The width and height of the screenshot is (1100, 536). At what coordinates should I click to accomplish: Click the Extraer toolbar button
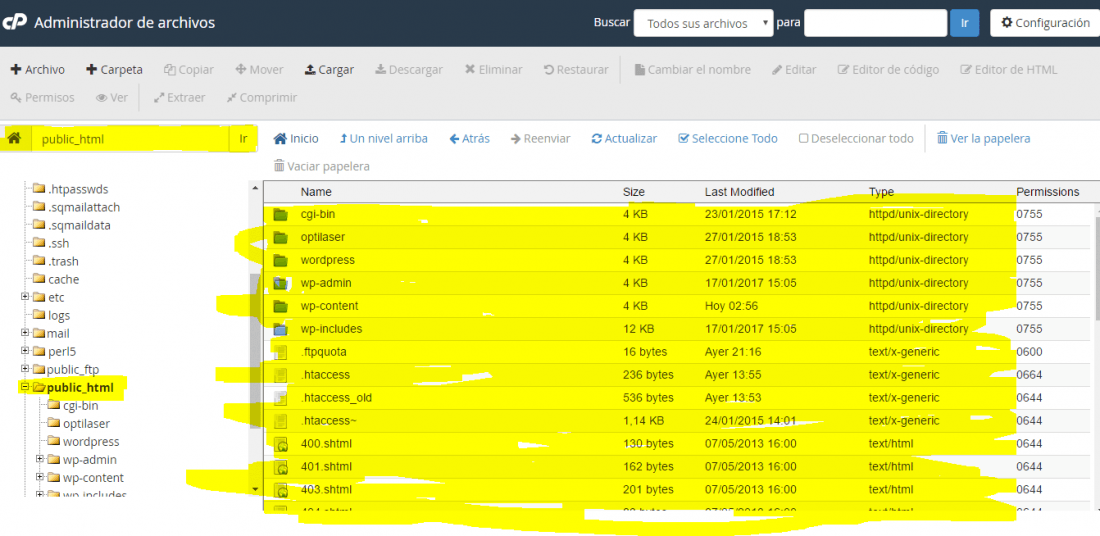(180, 98)
